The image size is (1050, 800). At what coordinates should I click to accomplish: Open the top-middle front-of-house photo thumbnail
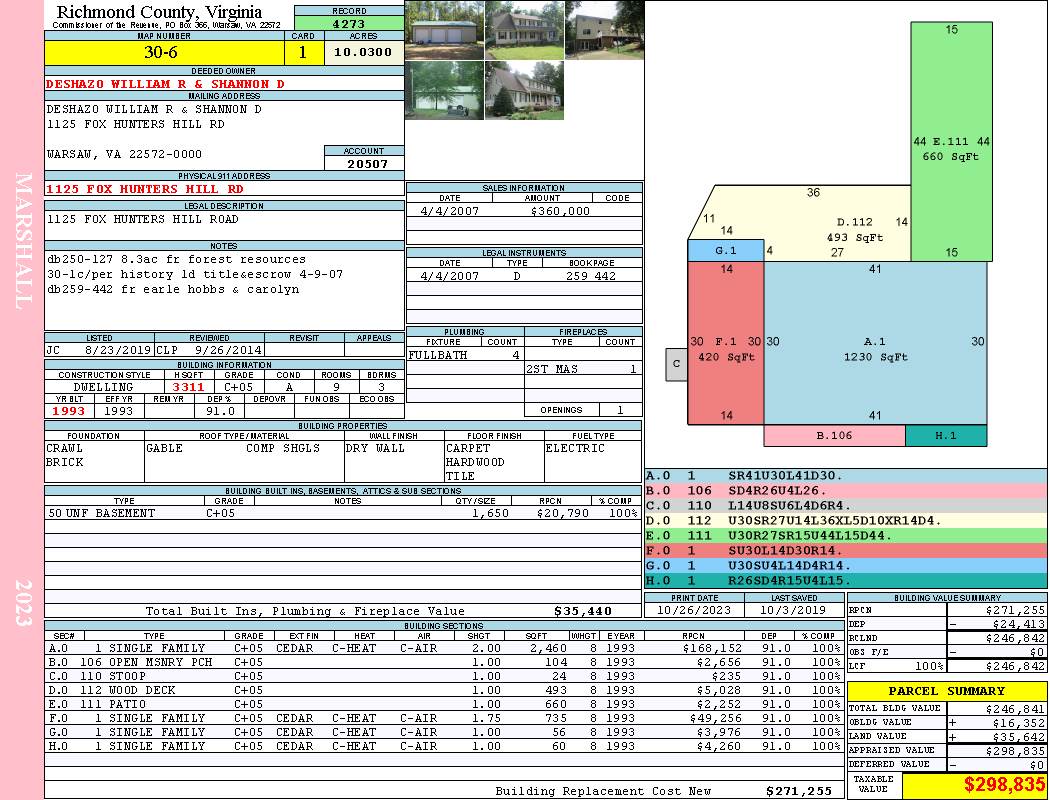524,30
